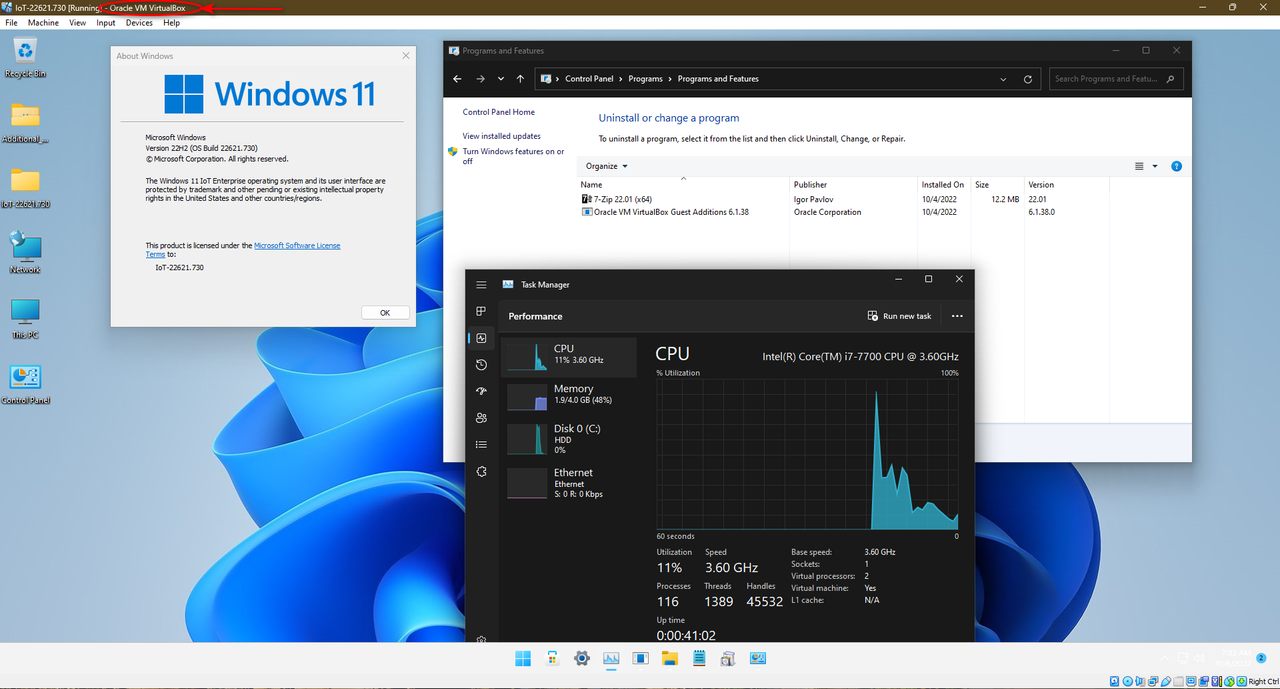Click Run new task in Task Manager
This screenshot has height=689, width=1280.
tap(900, 316)
